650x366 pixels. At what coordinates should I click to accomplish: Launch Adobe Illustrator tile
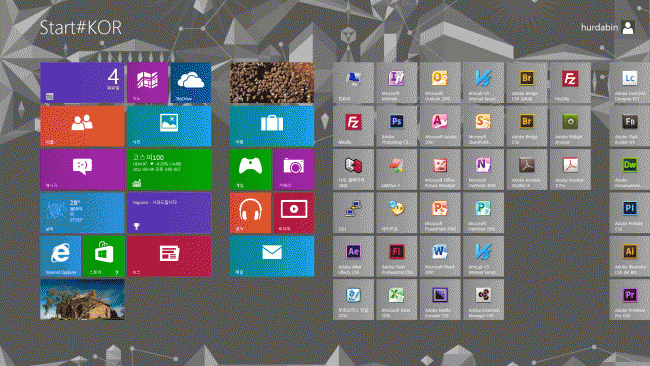(x=630, y=256)
